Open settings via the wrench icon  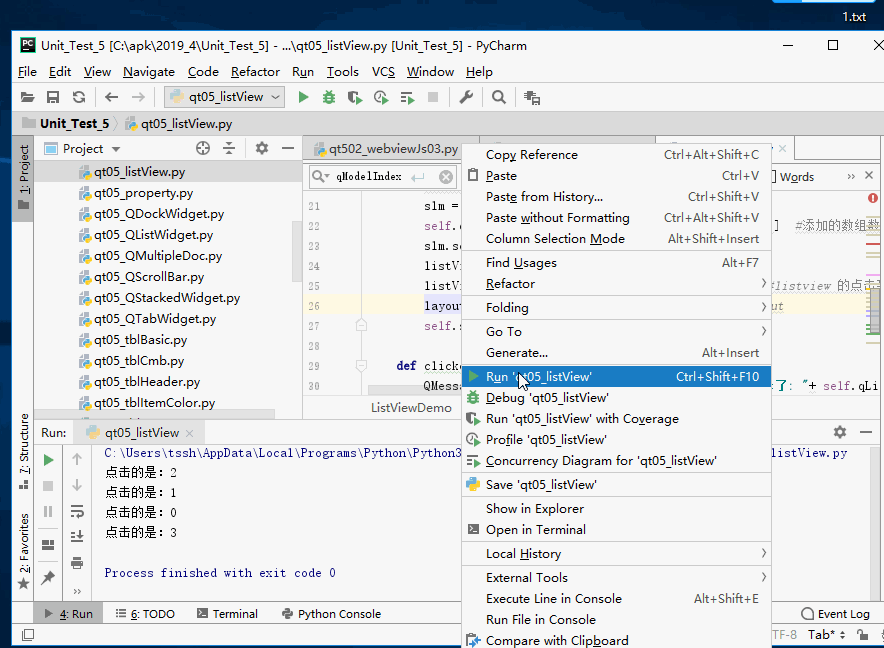pyautogui.click(x=466, y=97)
